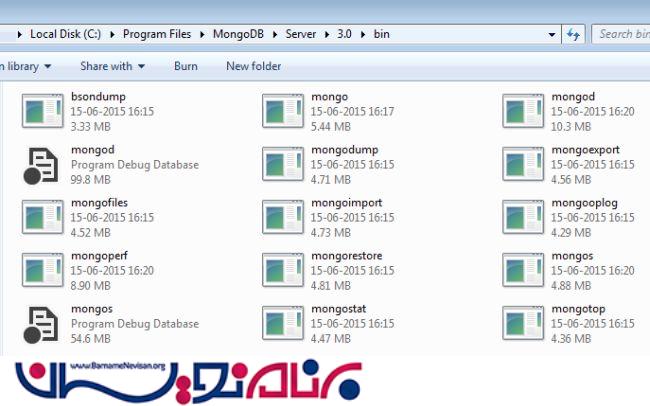
Task: Select the mongoexport application icon
Action: tap(523, 164)
